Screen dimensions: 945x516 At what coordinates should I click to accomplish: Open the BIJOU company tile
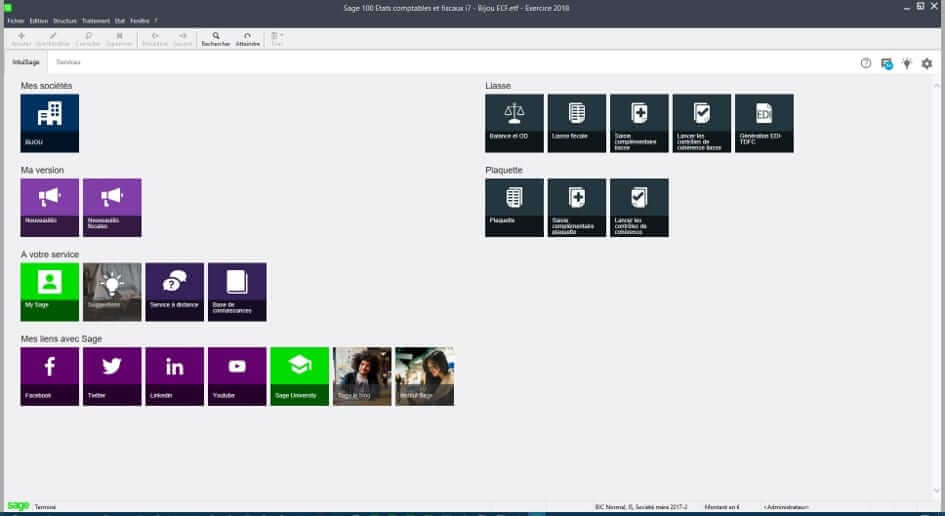pos(49,123)
